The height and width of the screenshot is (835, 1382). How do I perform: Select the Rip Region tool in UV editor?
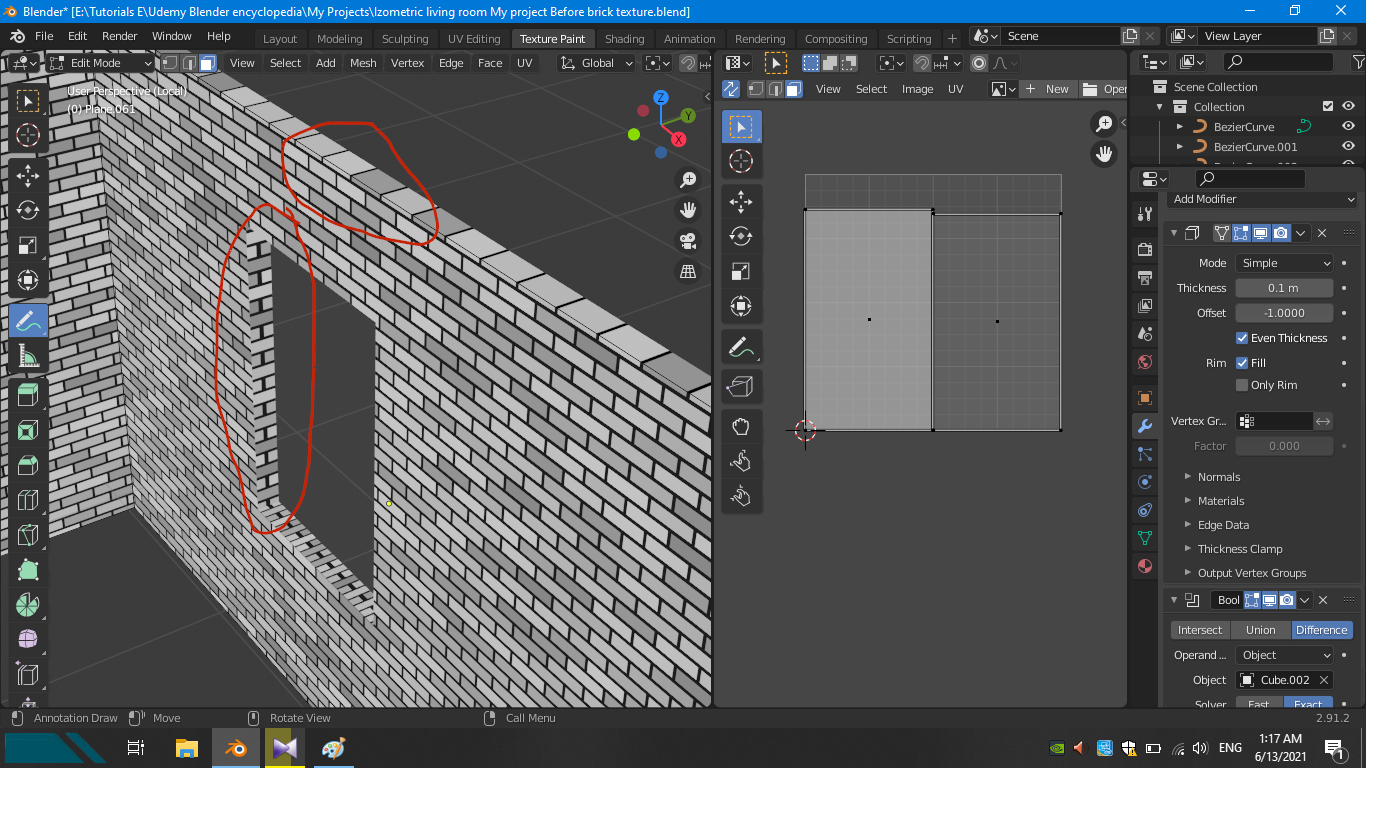coord(741,387)
